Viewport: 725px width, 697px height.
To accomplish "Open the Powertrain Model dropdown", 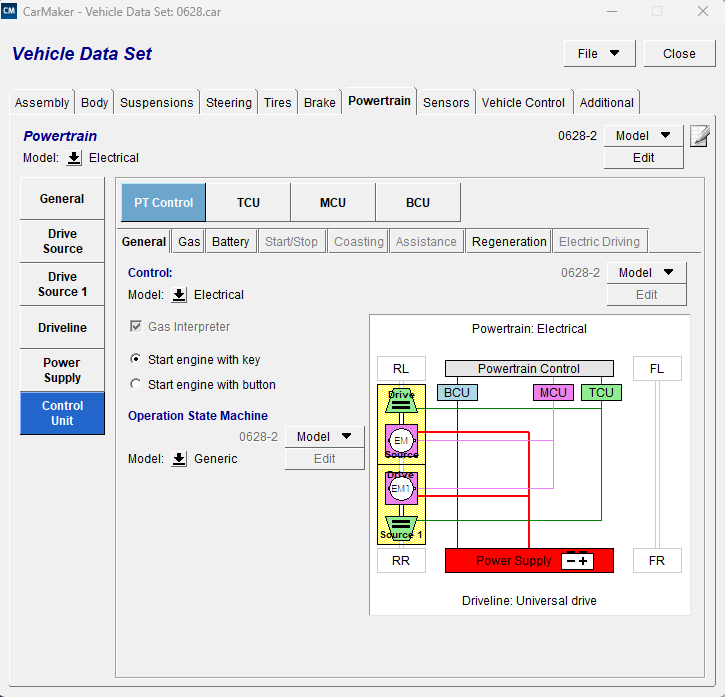I will [643, 136].
